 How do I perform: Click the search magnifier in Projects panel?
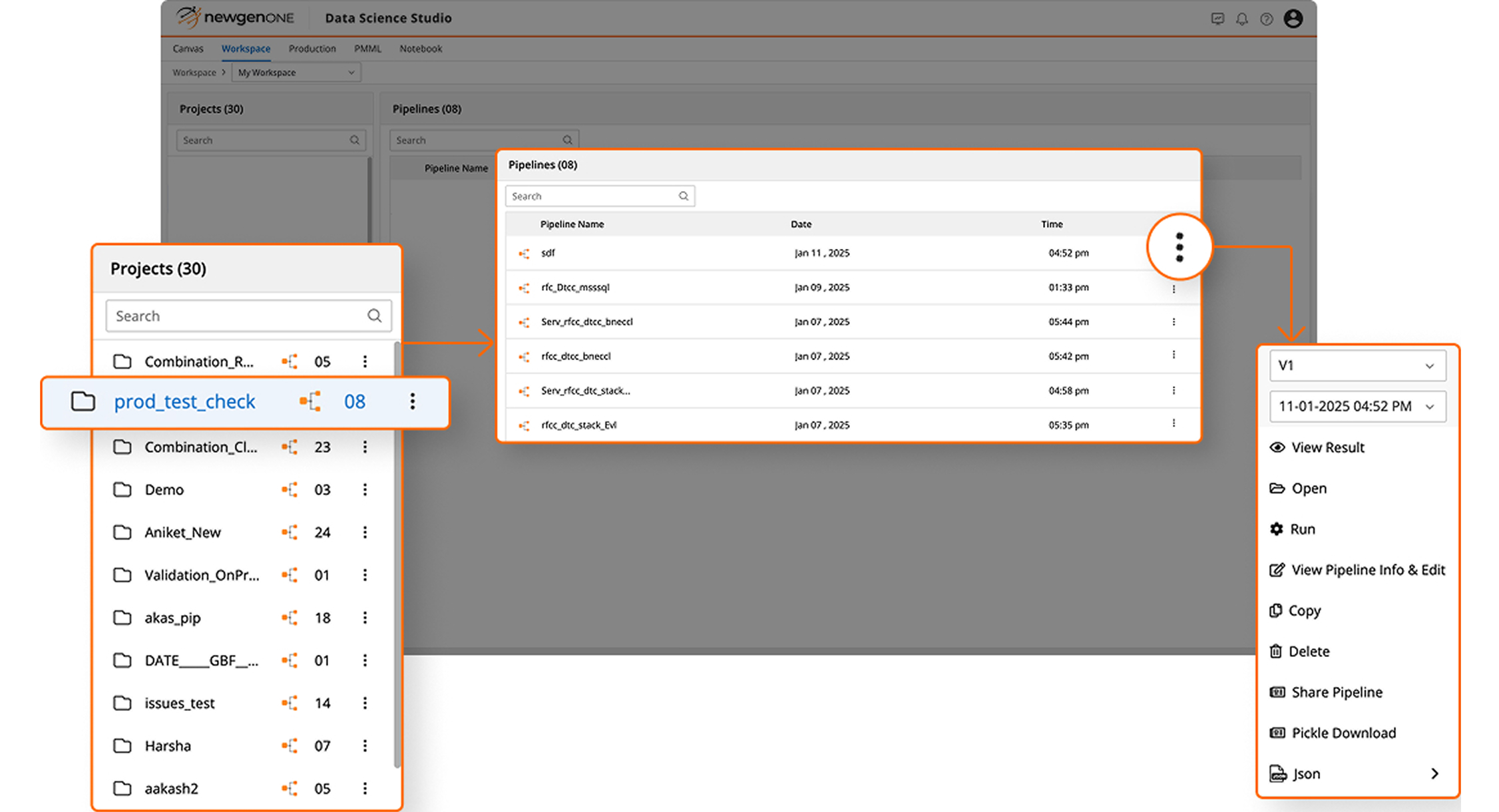point(374,315)
